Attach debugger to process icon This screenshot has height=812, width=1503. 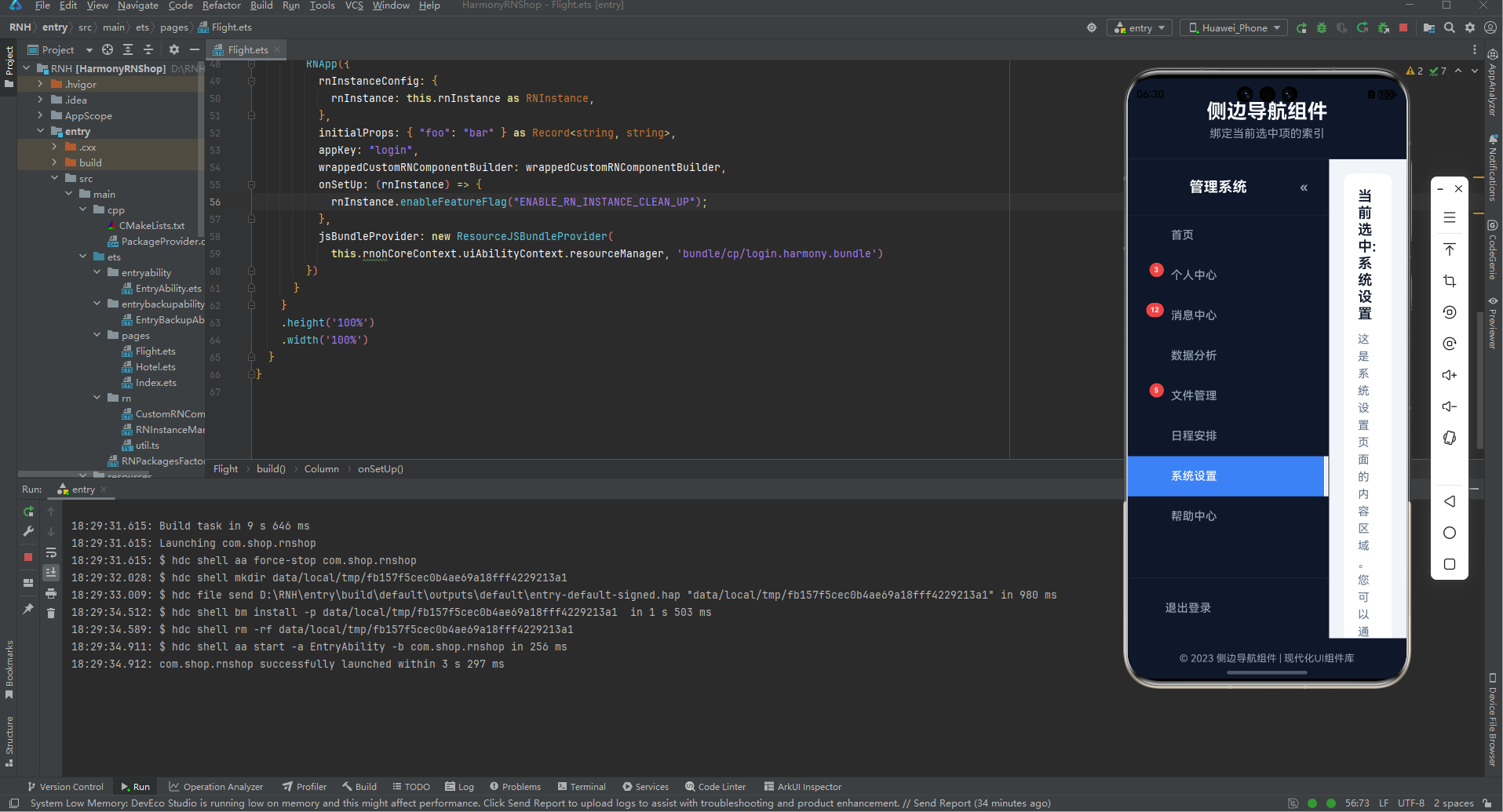[x=1383, y=27]
